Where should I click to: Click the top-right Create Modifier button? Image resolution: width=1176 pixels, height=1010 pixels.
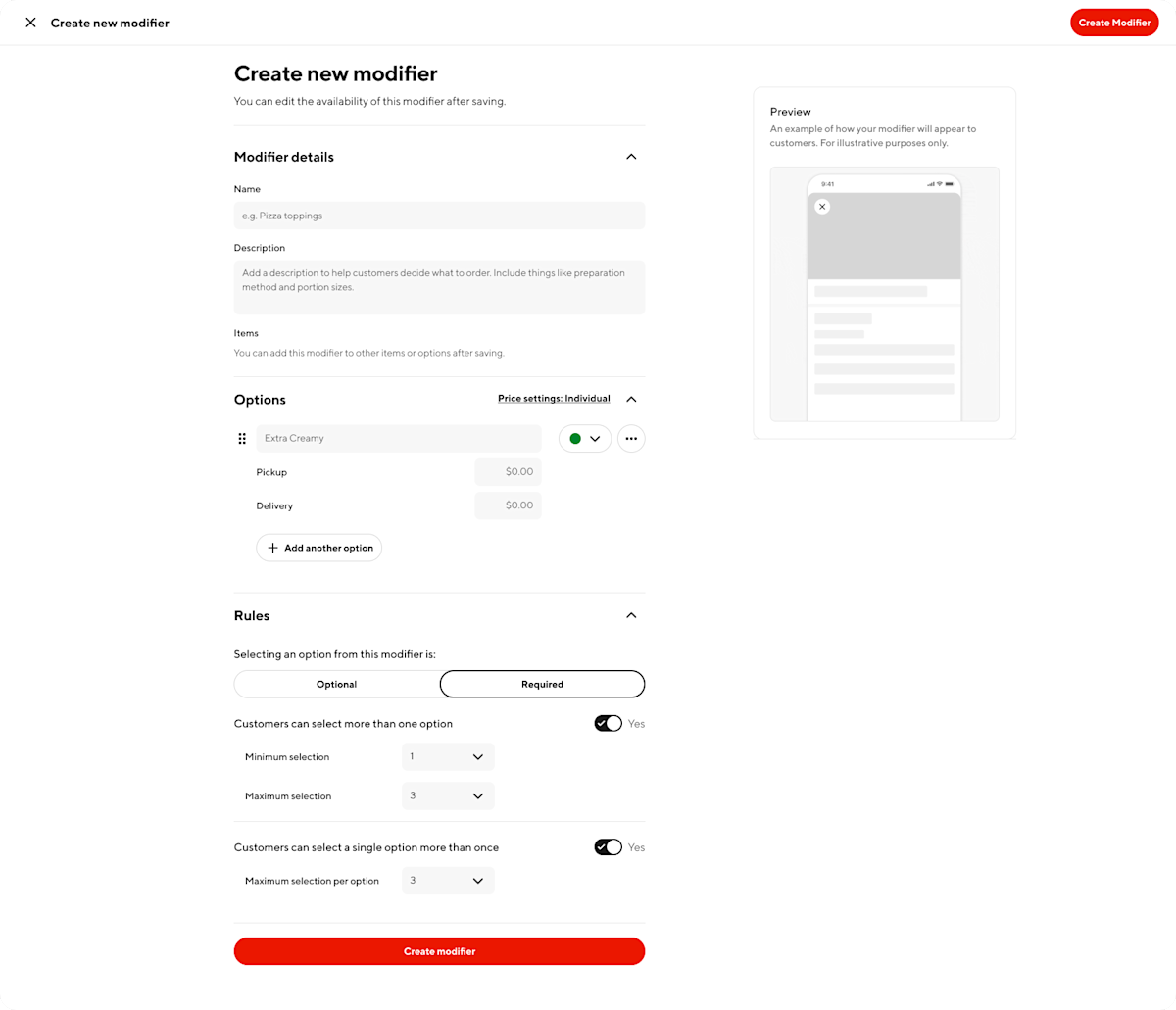1114,23
